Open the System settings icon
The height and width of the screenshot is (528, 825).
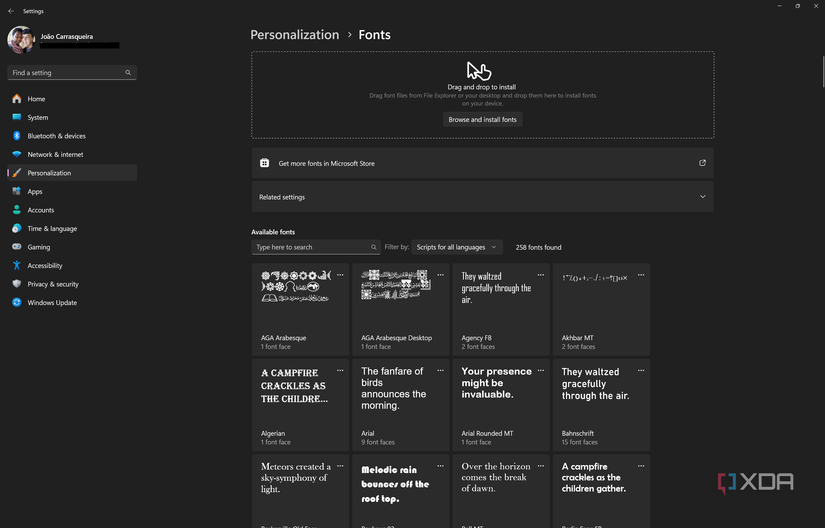(17, 117)
